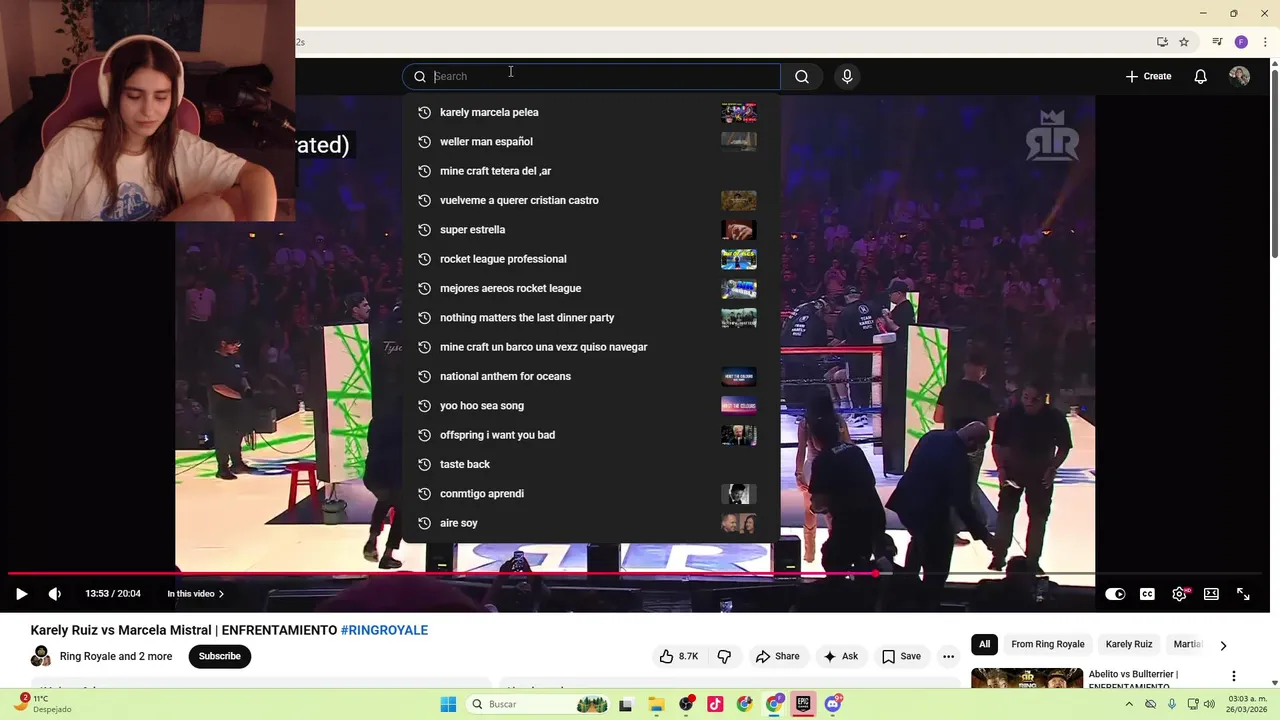This screenshot has width=1280, height=720.
Task: Click thumbnail beside 'karely marcela pelea' suggestion
Action: point(739,112)
